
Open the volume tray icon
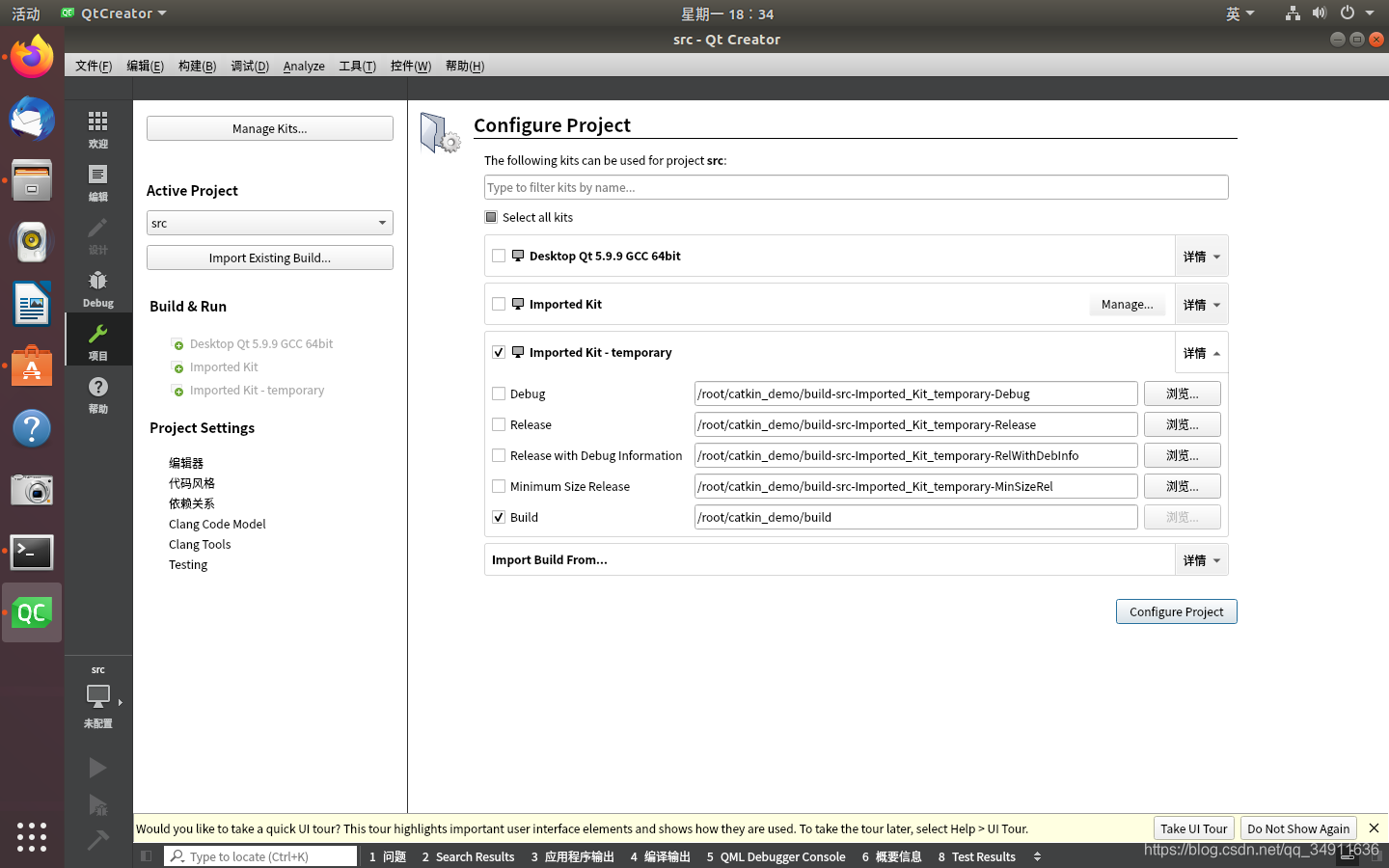point(1320,14)
